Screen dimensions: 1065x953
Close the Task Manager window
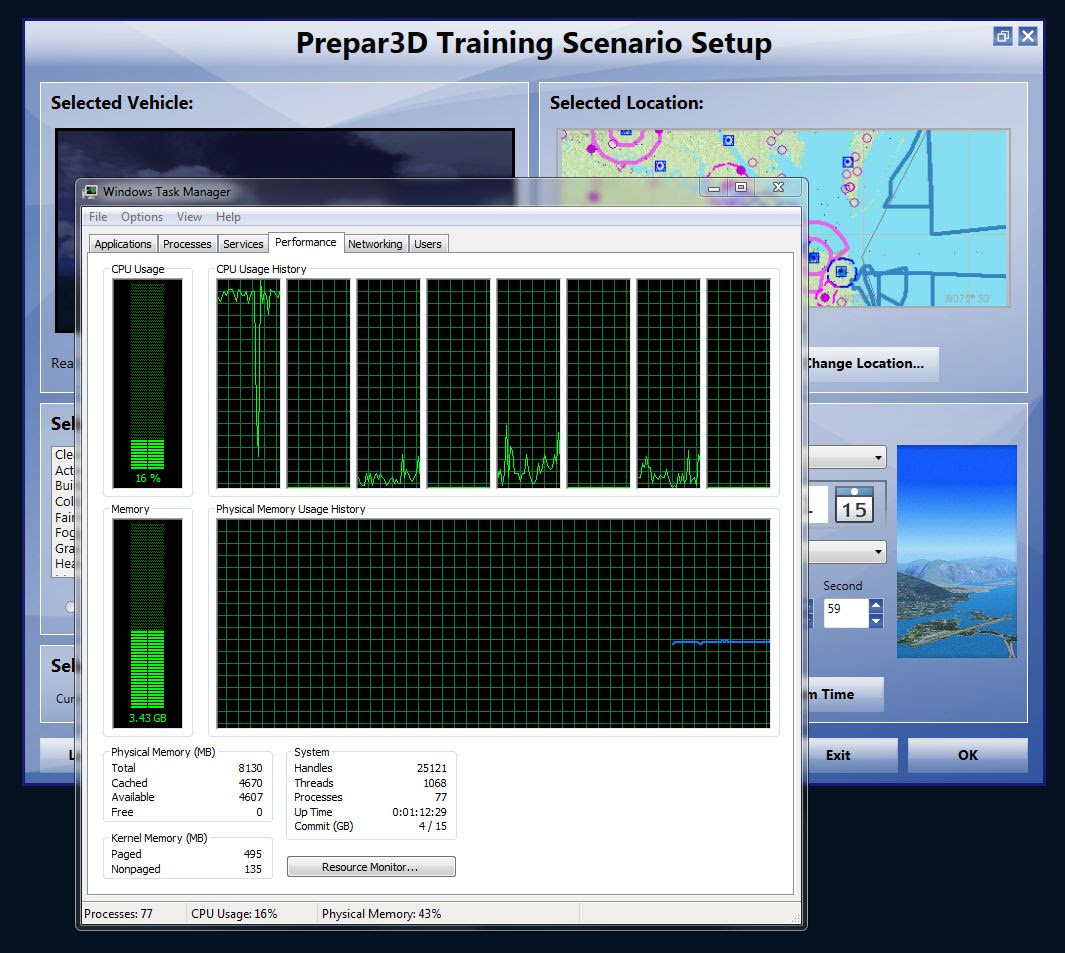778,187
